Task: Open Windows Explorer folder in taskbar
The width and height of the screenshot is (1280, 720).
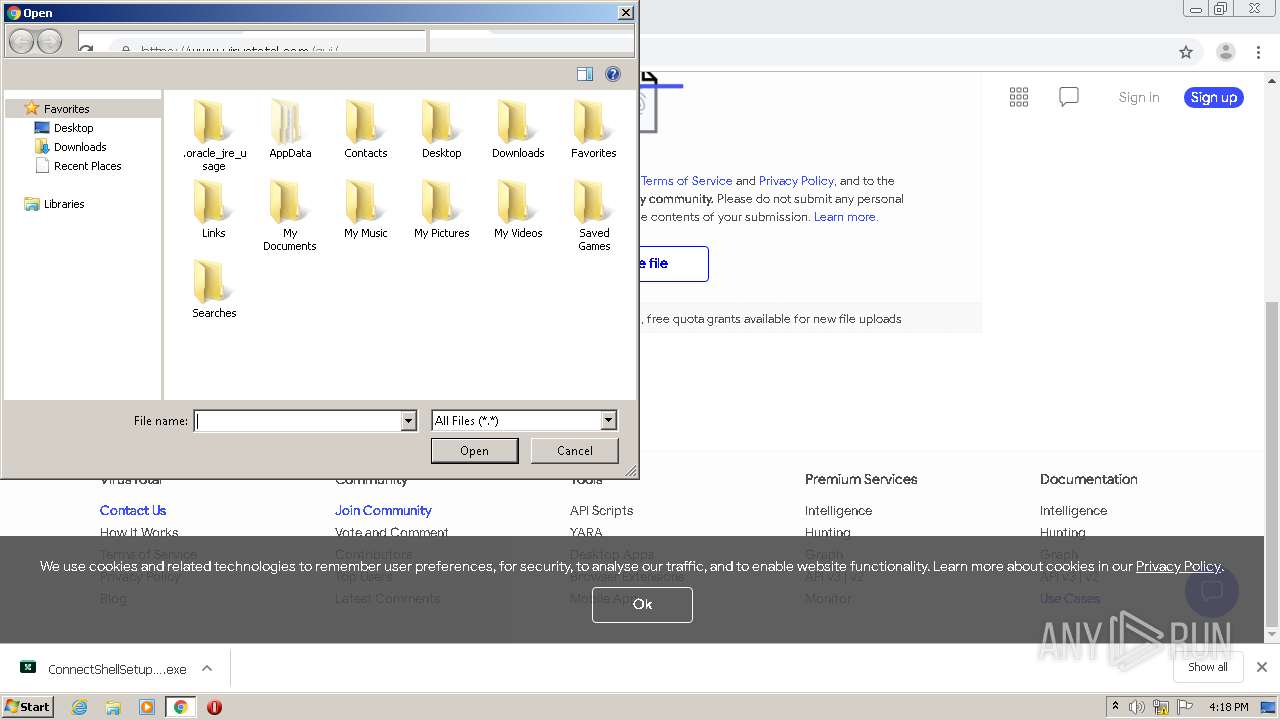Action: point(113,707)
